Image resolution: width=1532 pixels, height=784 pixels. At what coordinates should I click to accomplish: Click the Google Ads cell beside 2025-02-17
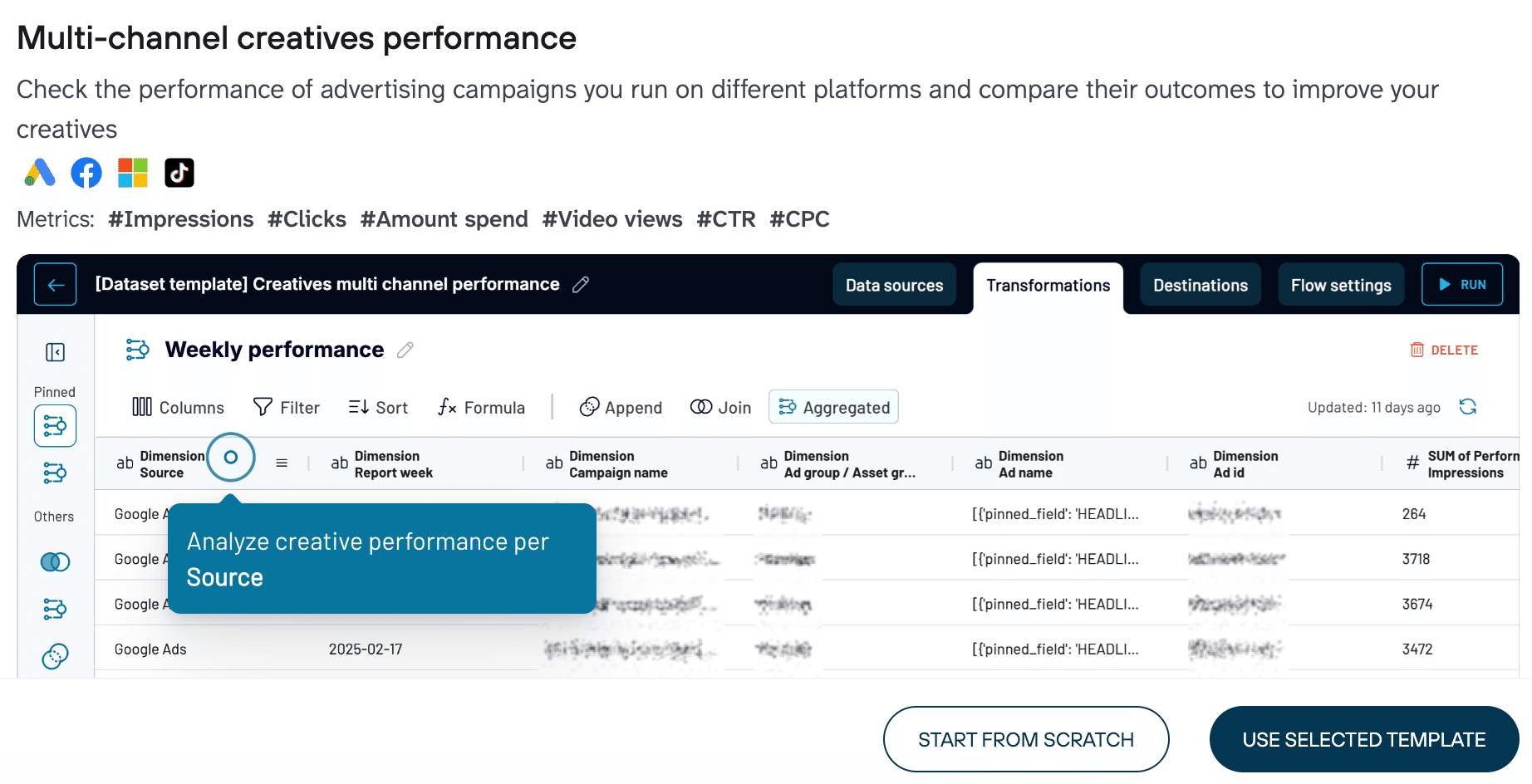(x=150, y=649)
